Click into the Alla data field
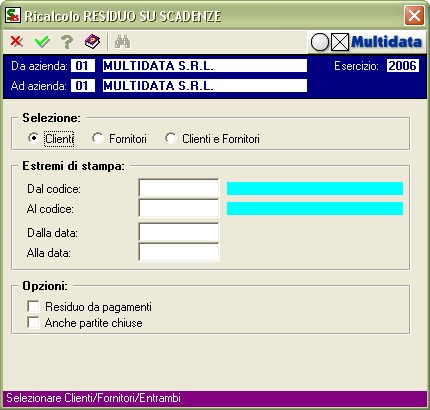430x410 pixels. 179,252
